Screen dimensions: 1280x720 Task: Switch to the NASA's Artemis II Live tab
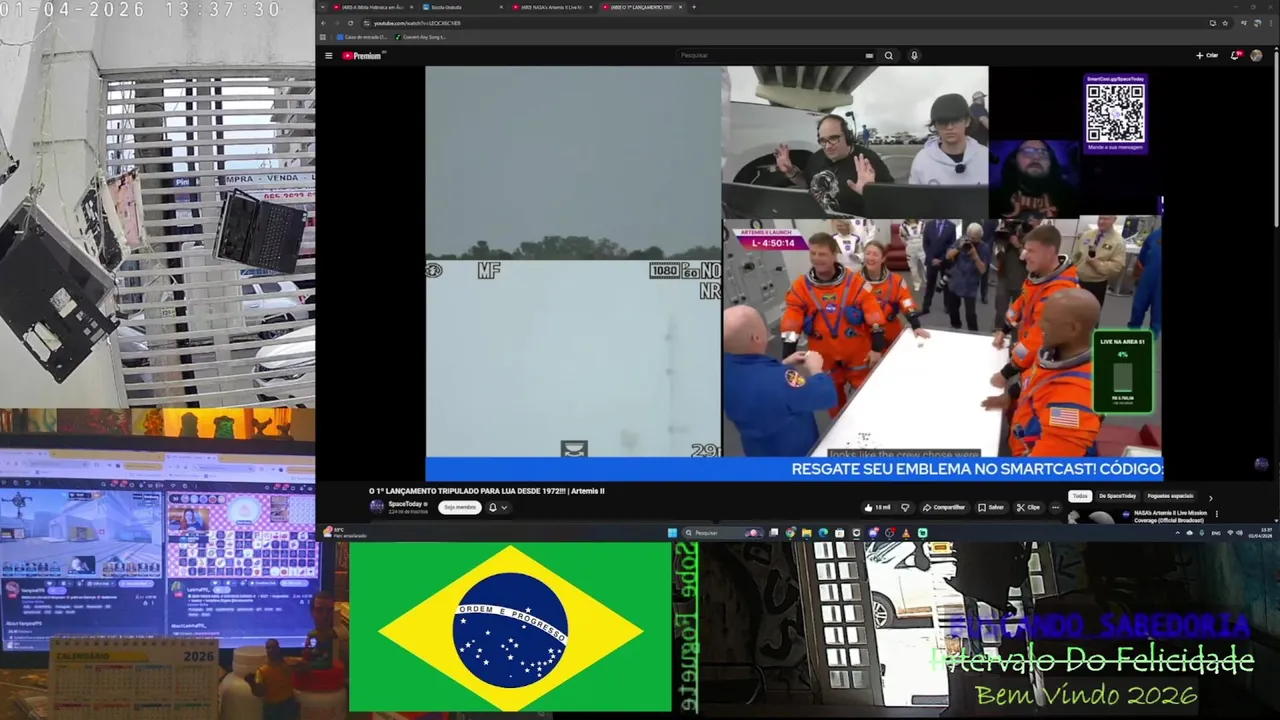click(551, 7)
